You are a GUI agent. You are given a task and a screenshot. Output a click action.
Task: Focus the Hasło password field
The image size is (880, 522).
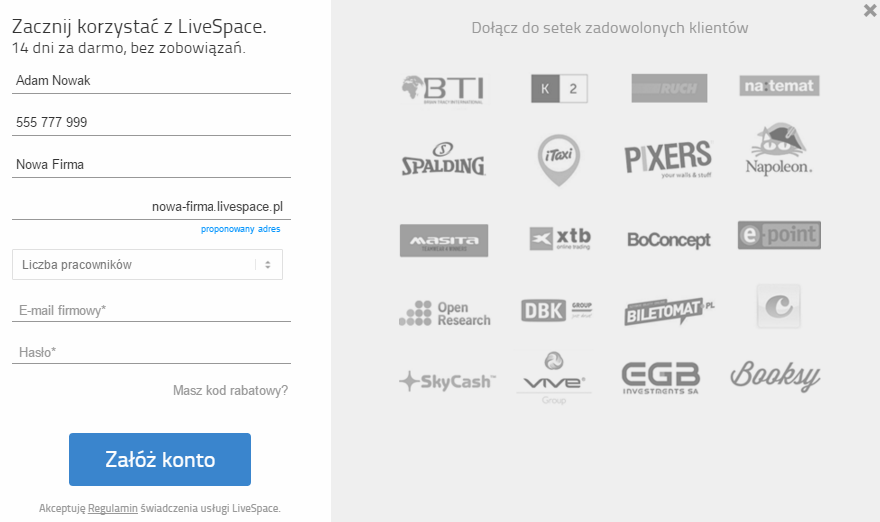coord(152,352)
